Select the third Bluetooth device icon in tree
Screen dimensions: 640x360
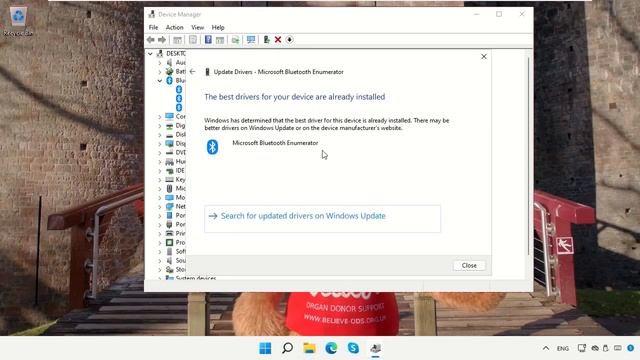[179, 107]
